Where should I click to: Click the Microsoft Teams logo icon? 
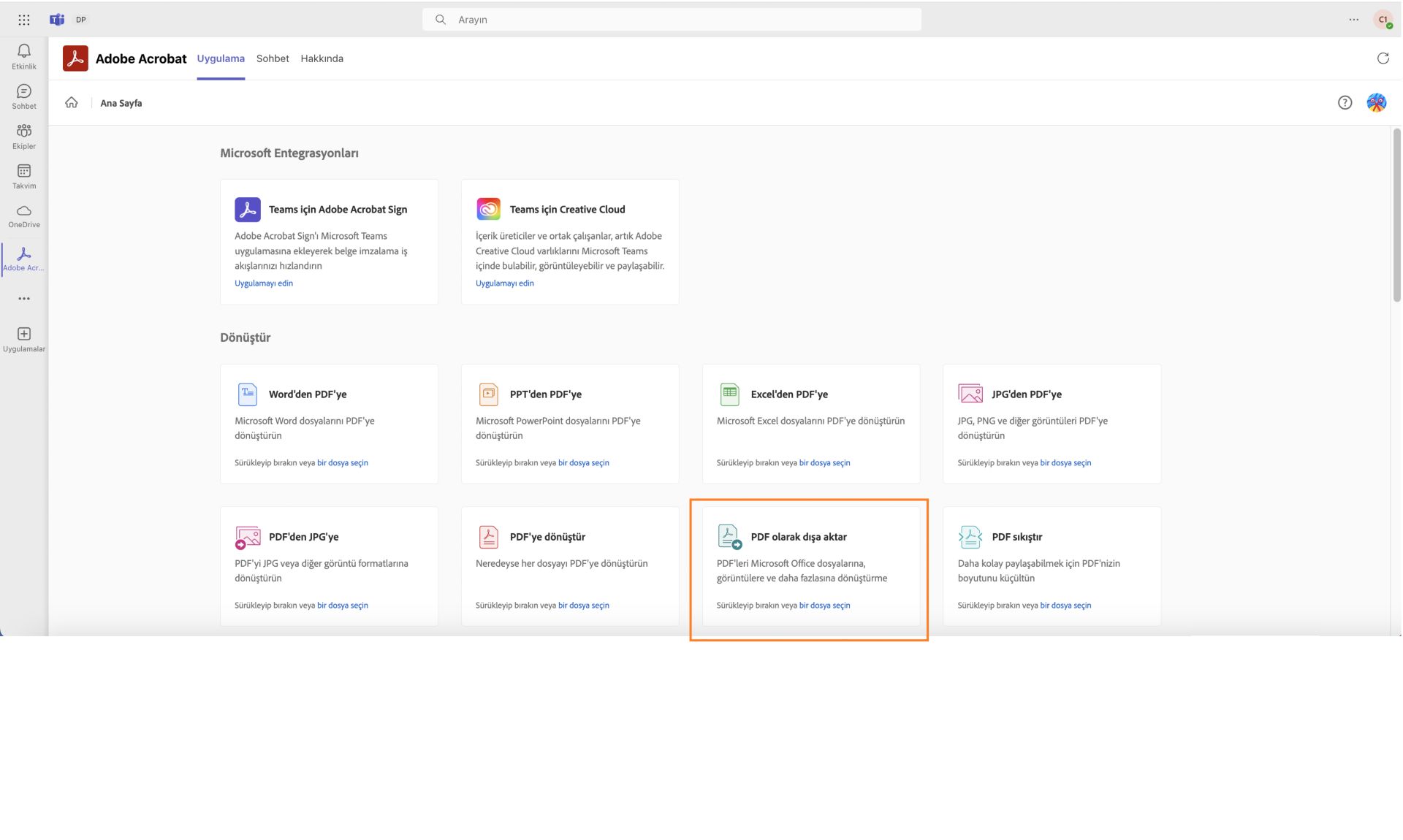[57, 20]
